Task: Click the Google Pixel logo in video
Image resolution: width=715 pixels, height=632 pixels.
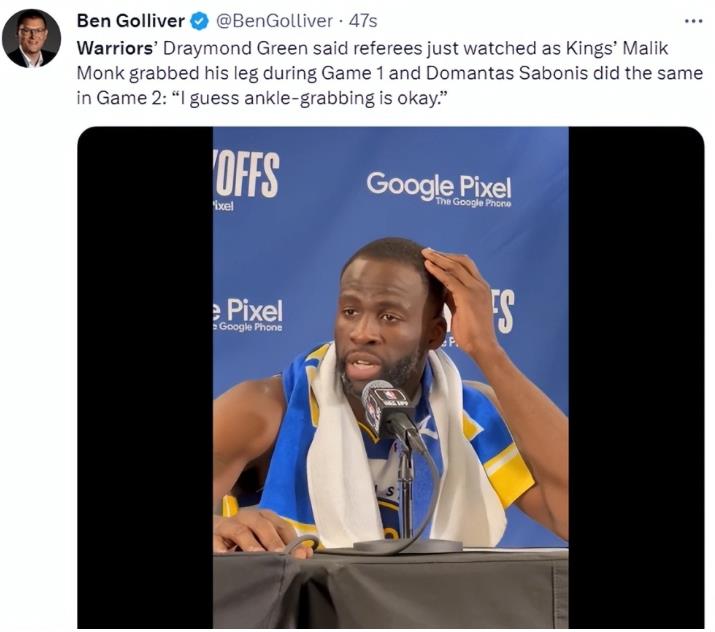Action: (x=439, y=188)
